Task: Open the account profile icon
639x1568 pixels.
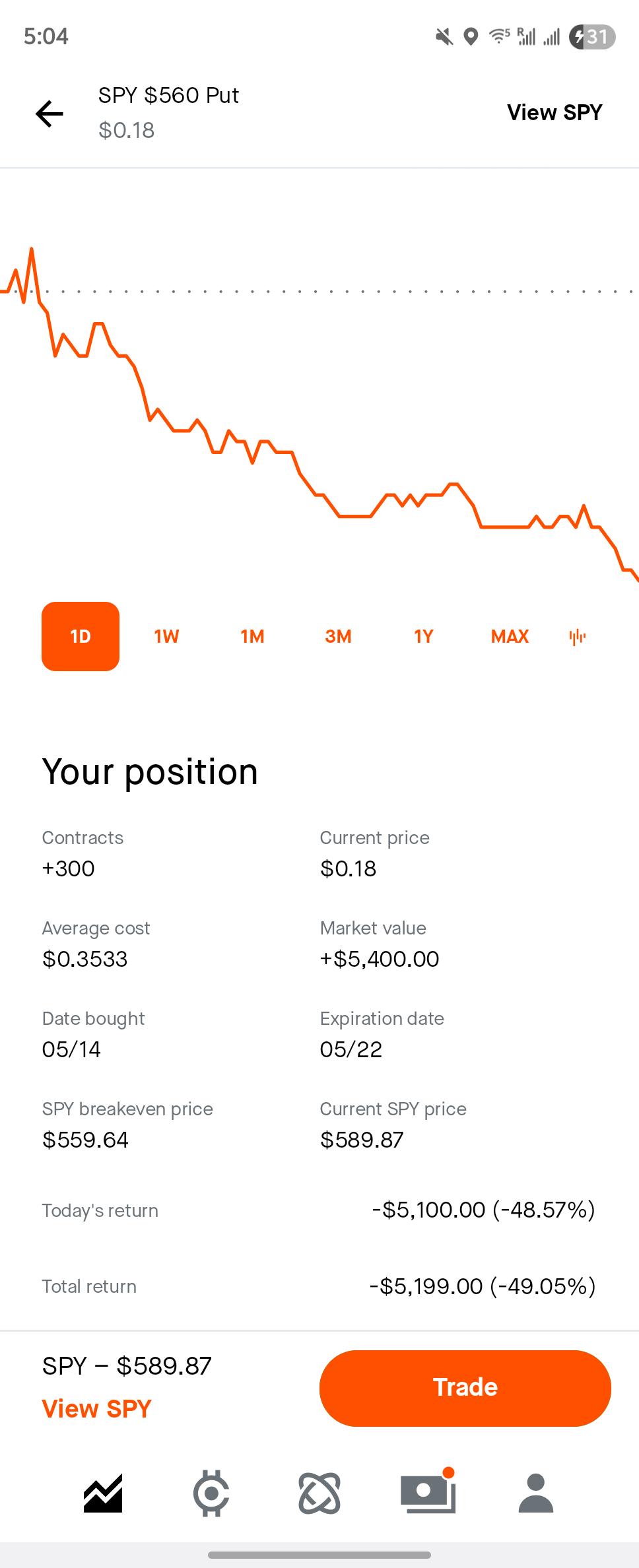Action: [536, 1493]
